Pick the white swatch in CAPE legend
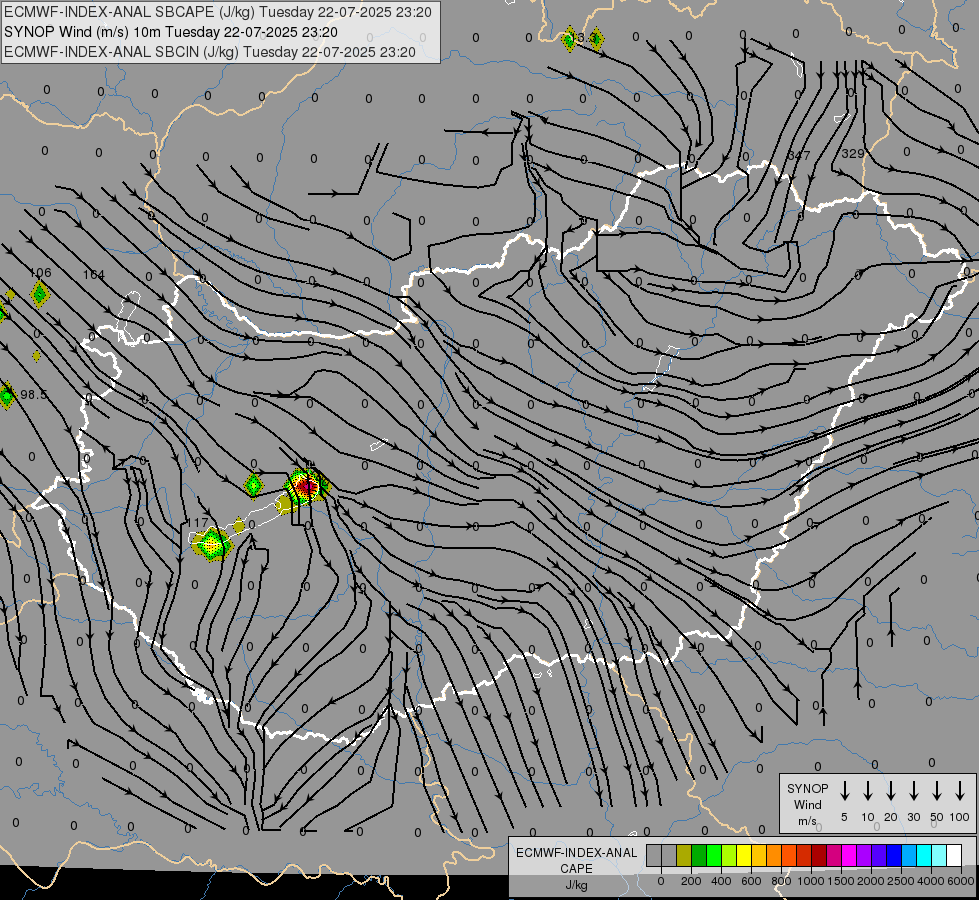The width and height of the screenshot is (979, 900). (953, 856)
